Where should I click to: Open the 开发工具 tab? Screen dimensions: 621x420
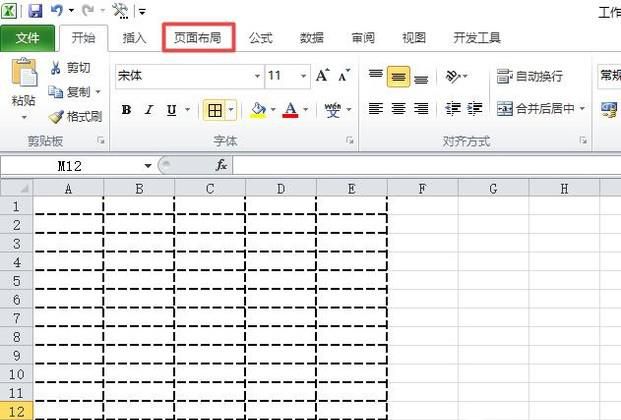(477, 38)
